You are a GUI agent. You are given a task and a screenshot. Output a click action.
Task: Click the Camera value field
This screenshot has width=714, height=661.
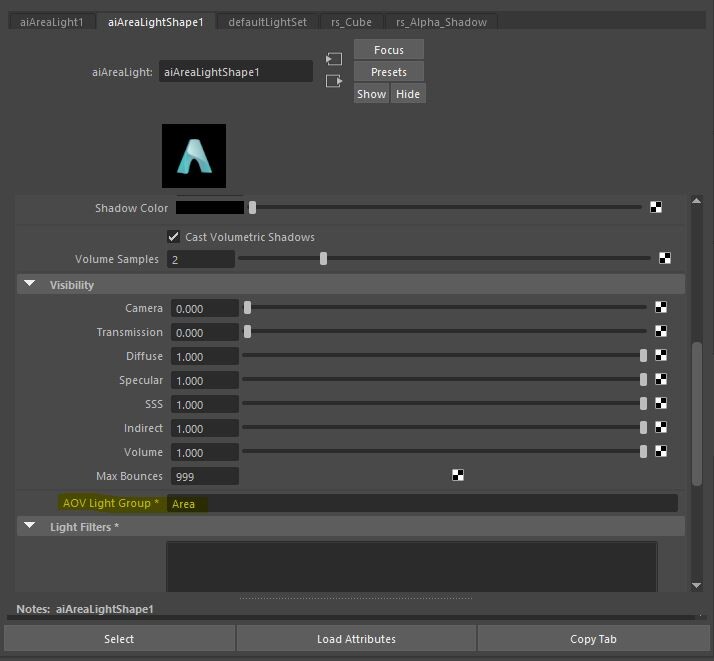click(204, 308)
